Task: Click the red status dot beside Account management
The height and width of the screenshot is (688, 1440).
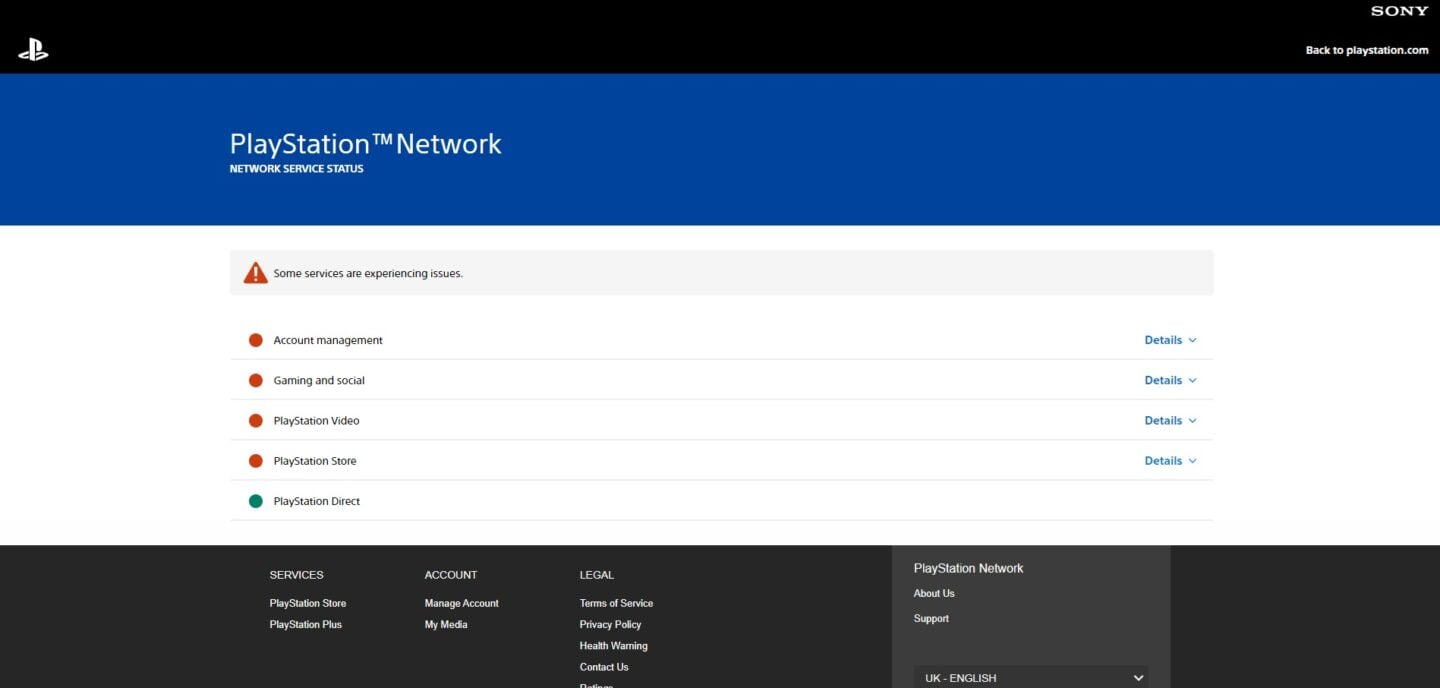Action: click(x=256, y=339)
